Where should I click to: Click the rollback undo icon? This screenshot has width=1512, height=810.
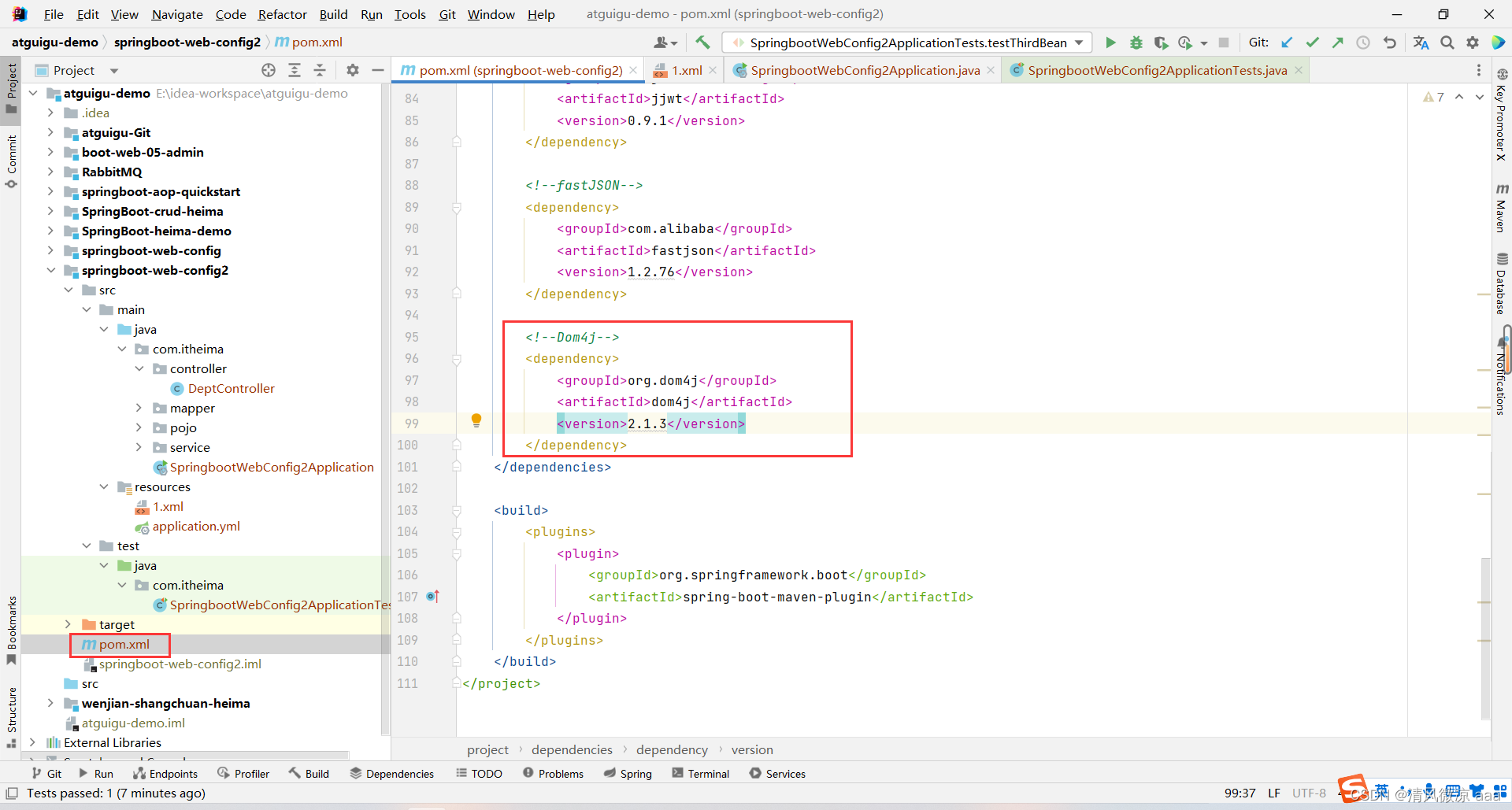point(1390,43)
